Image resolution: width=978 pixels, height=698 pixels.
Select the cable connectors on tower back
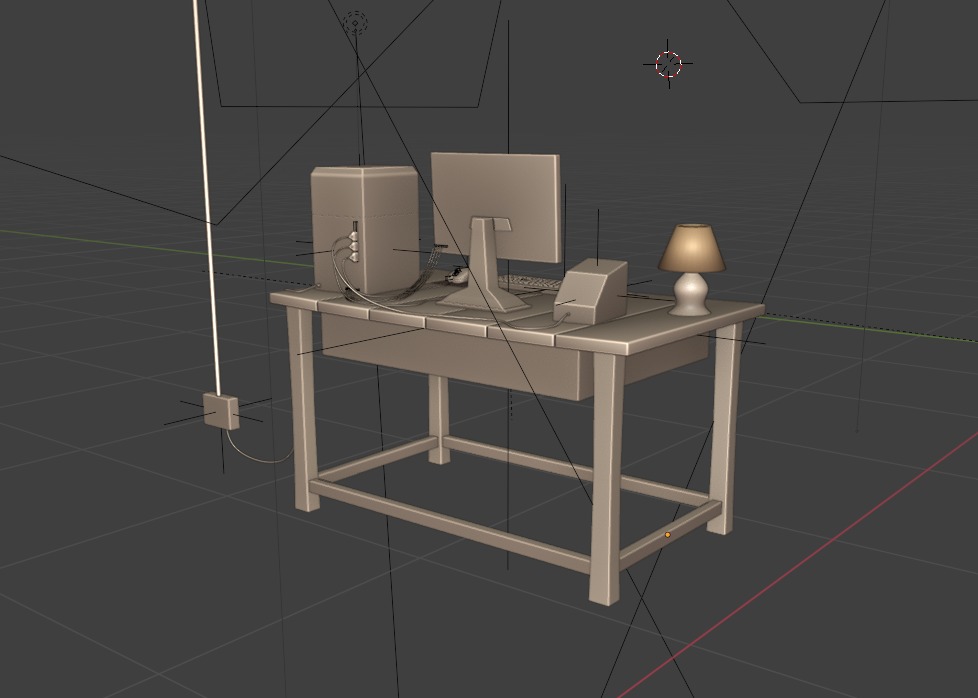coord(353,246)
